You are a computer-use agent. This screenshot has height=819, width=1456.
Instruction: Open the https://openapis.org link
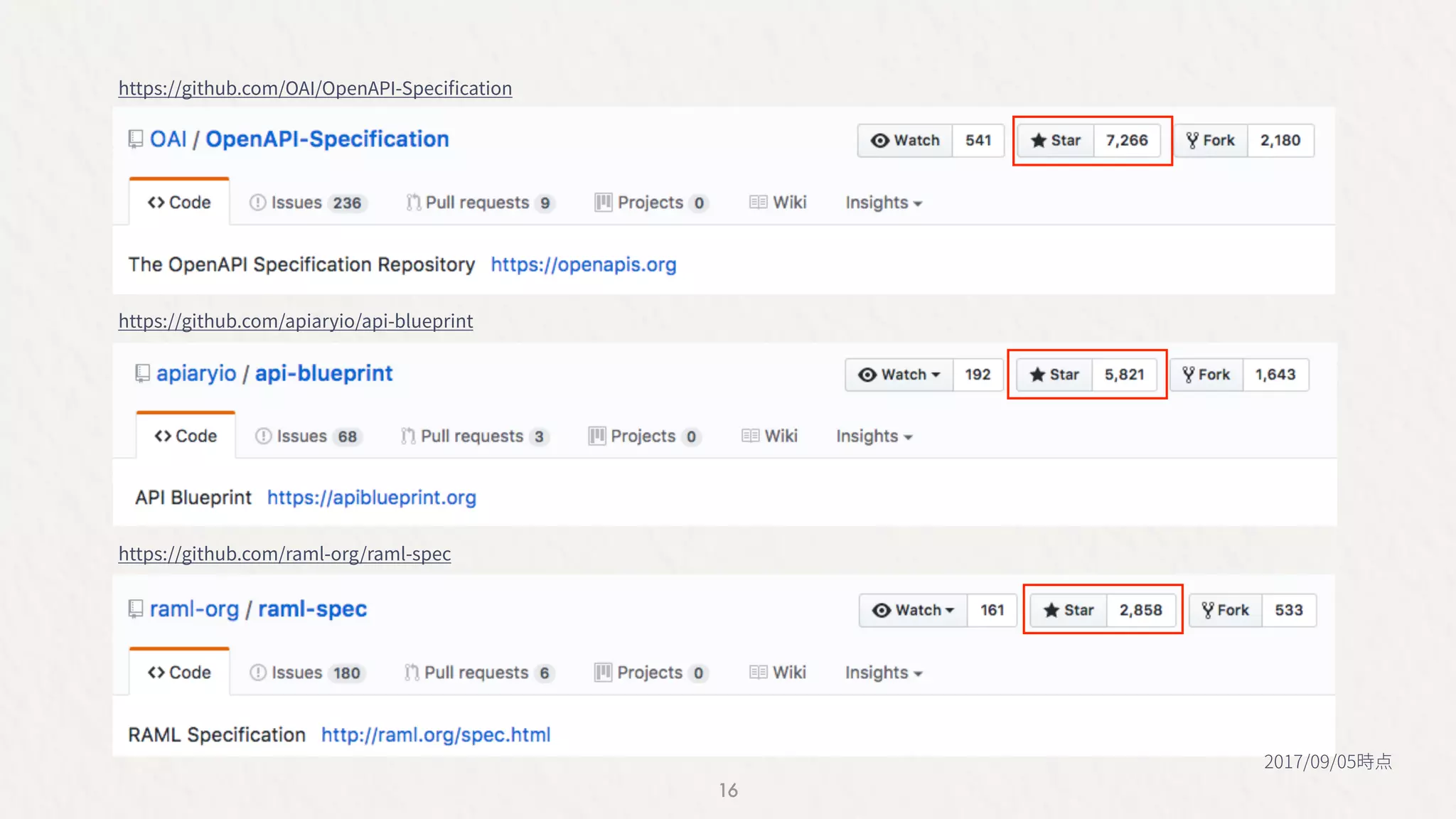click(583, 264)
